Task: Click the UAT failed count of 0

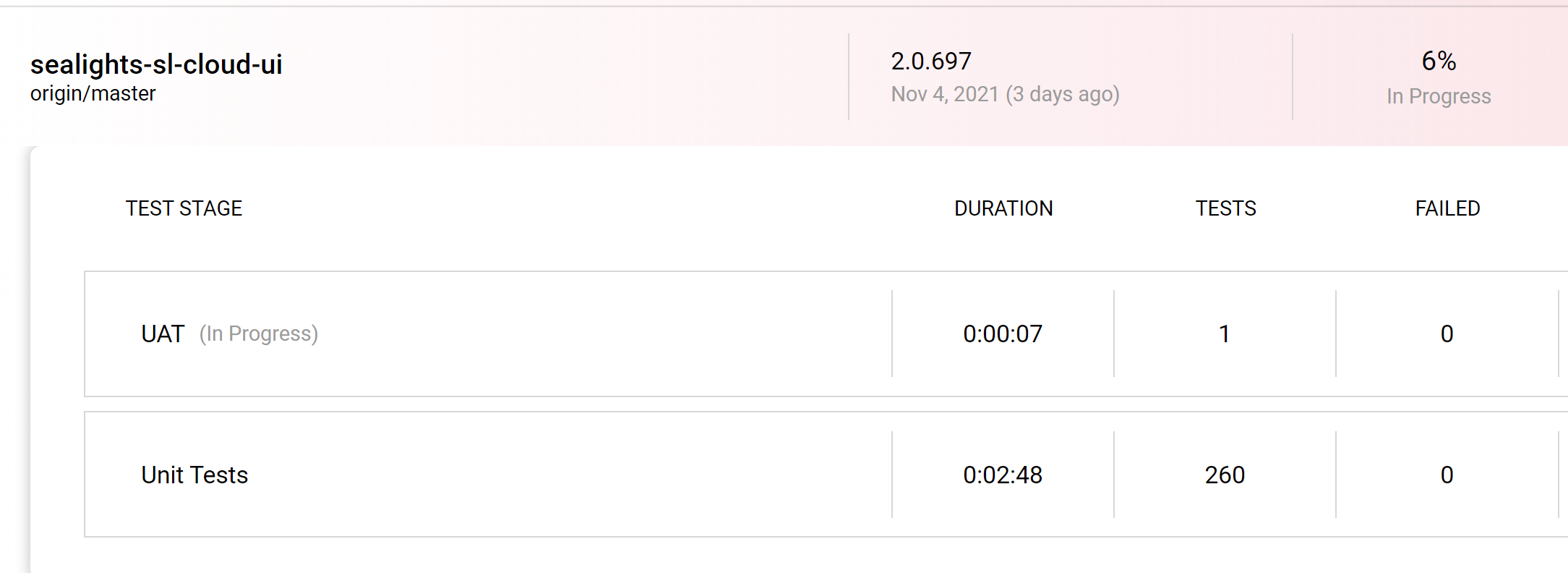Action: pos(1447,334)
